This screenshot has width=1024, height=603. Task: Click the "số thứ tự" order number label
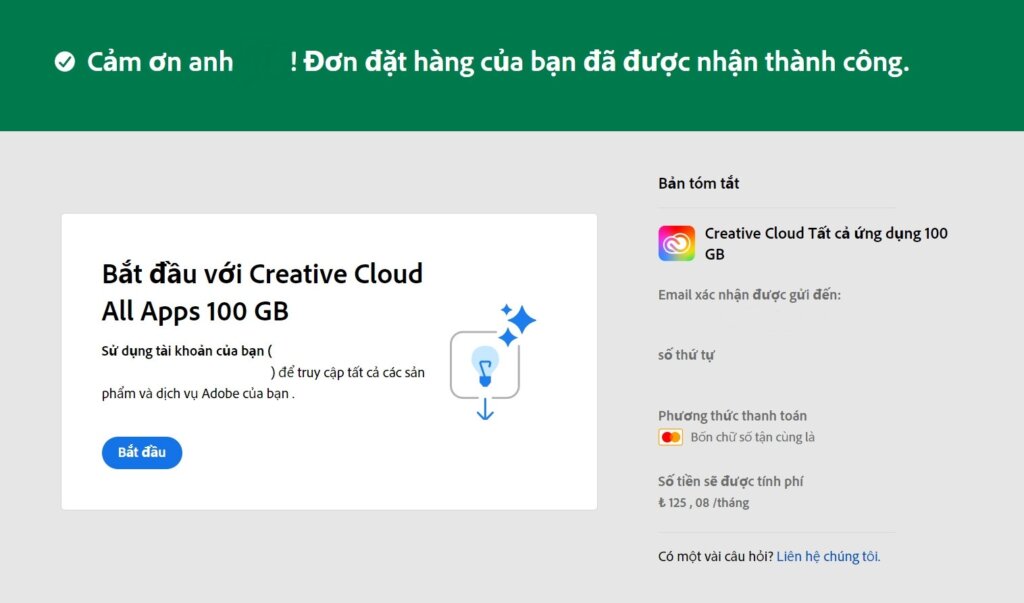tap(686, 355)
